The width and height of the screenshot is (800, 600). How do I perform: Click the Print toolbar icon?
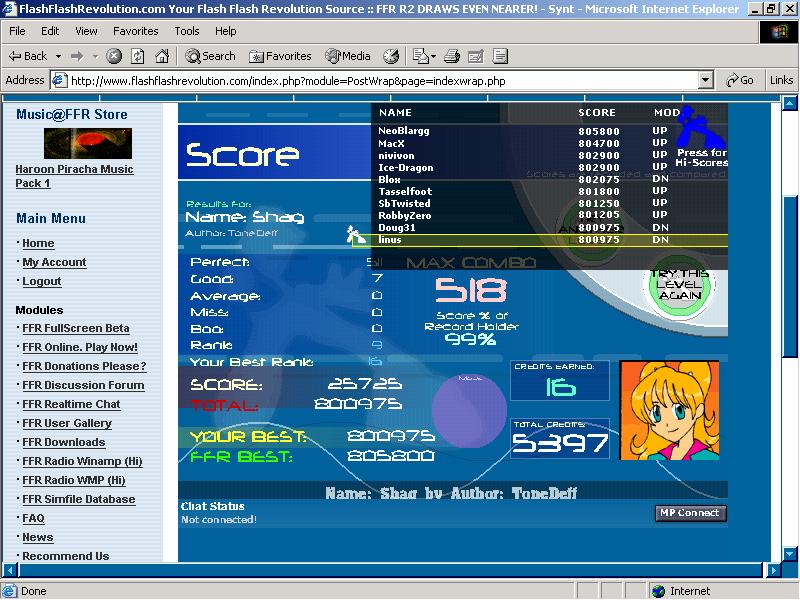tap(452, 56)
